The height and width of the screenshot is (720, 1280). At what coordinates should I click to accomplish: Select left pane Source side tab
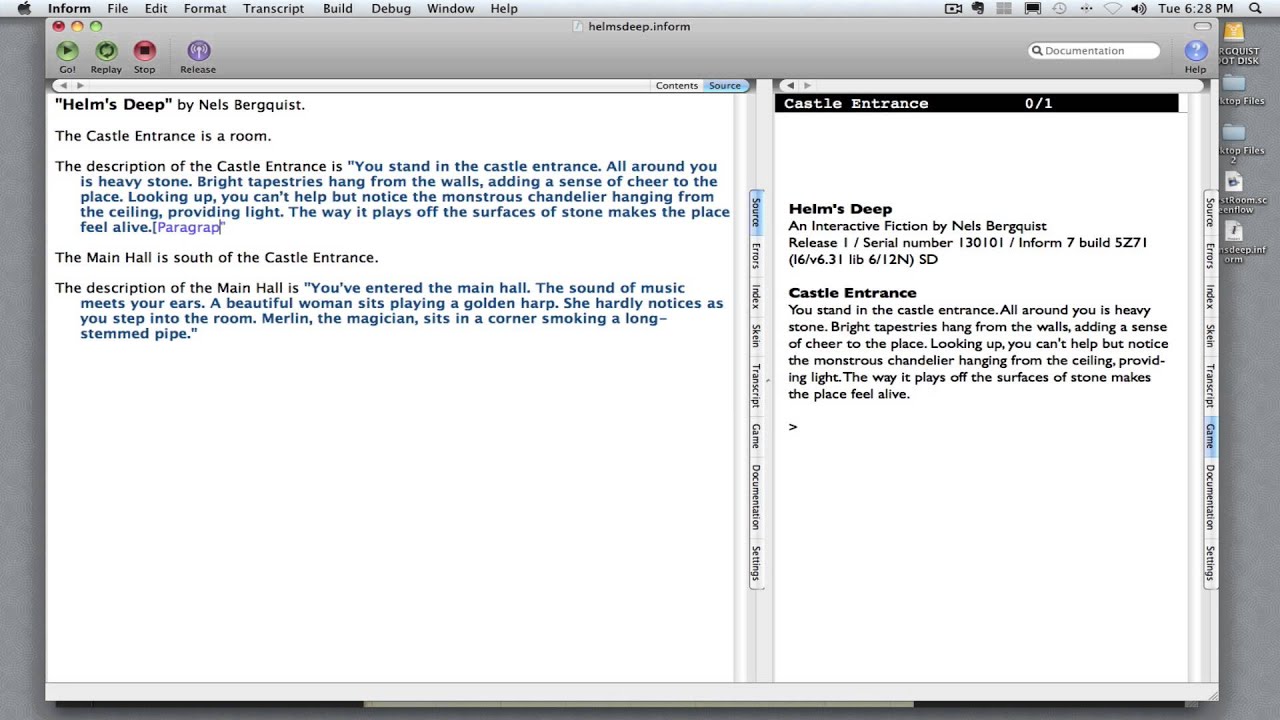(x=757, y=212)
